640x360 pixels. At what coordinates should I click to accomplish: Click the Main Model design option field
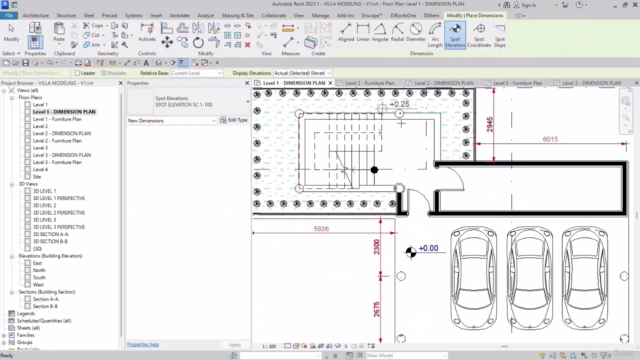(x=407, y=356)
